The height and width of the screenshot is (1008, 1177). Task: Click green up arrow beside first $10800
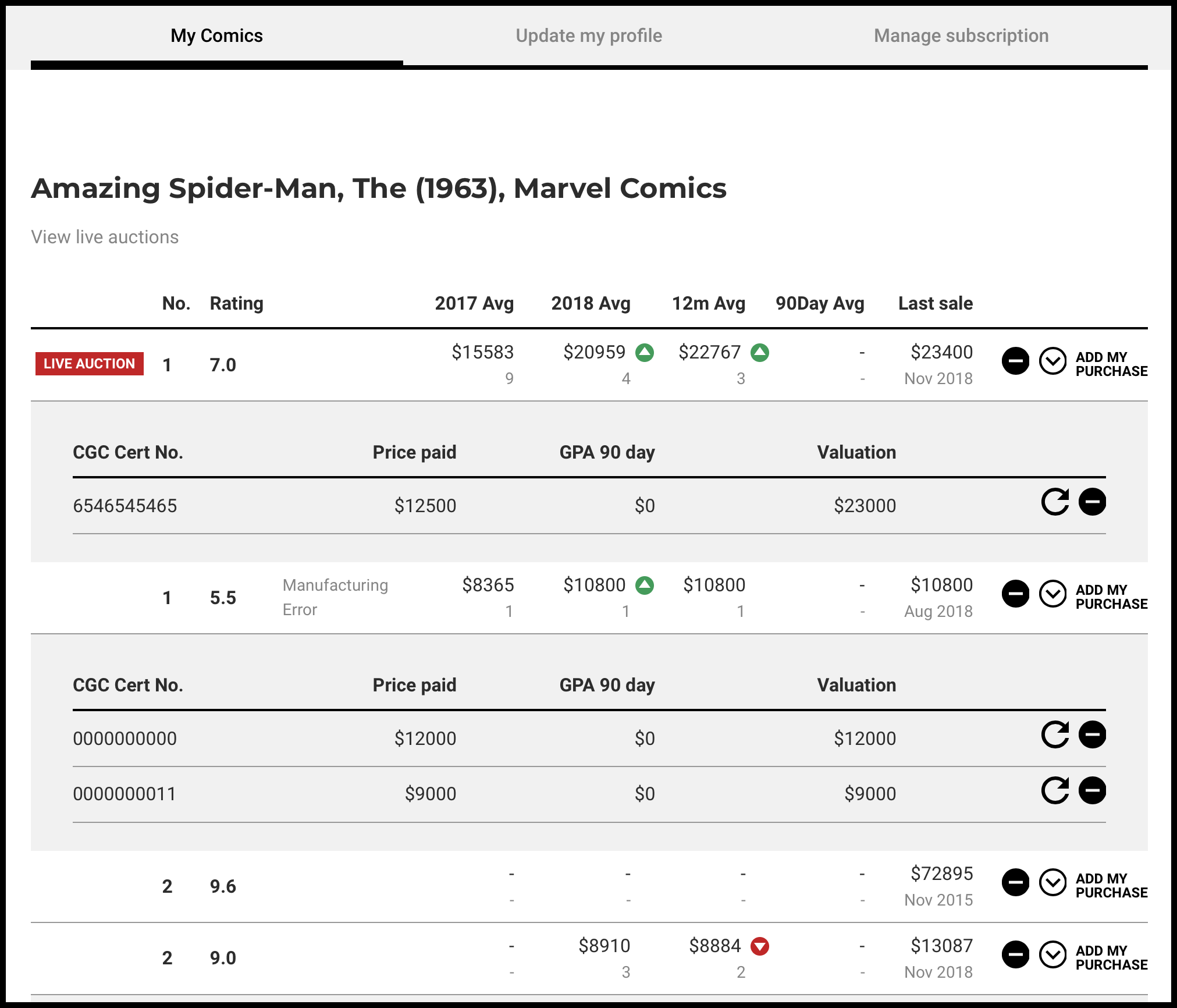tap(644, 585)
